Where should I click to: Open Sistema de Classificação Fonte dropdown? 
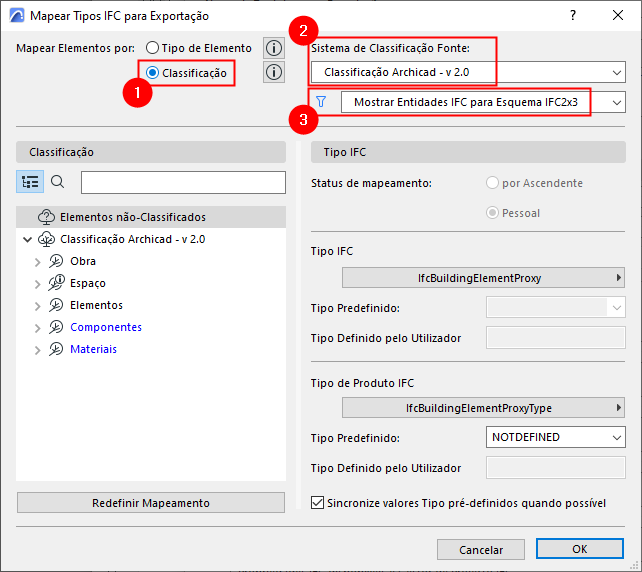click(468, 72)
